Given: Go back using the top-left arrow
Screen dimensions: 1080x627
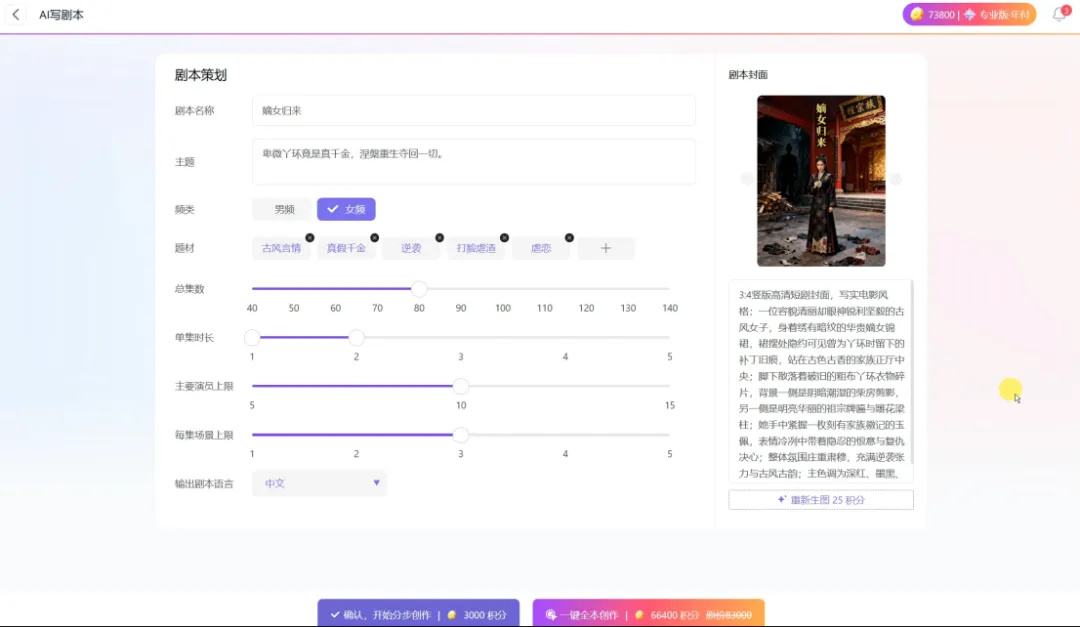Looking at the screenshot, I should (x=16, y=14).
